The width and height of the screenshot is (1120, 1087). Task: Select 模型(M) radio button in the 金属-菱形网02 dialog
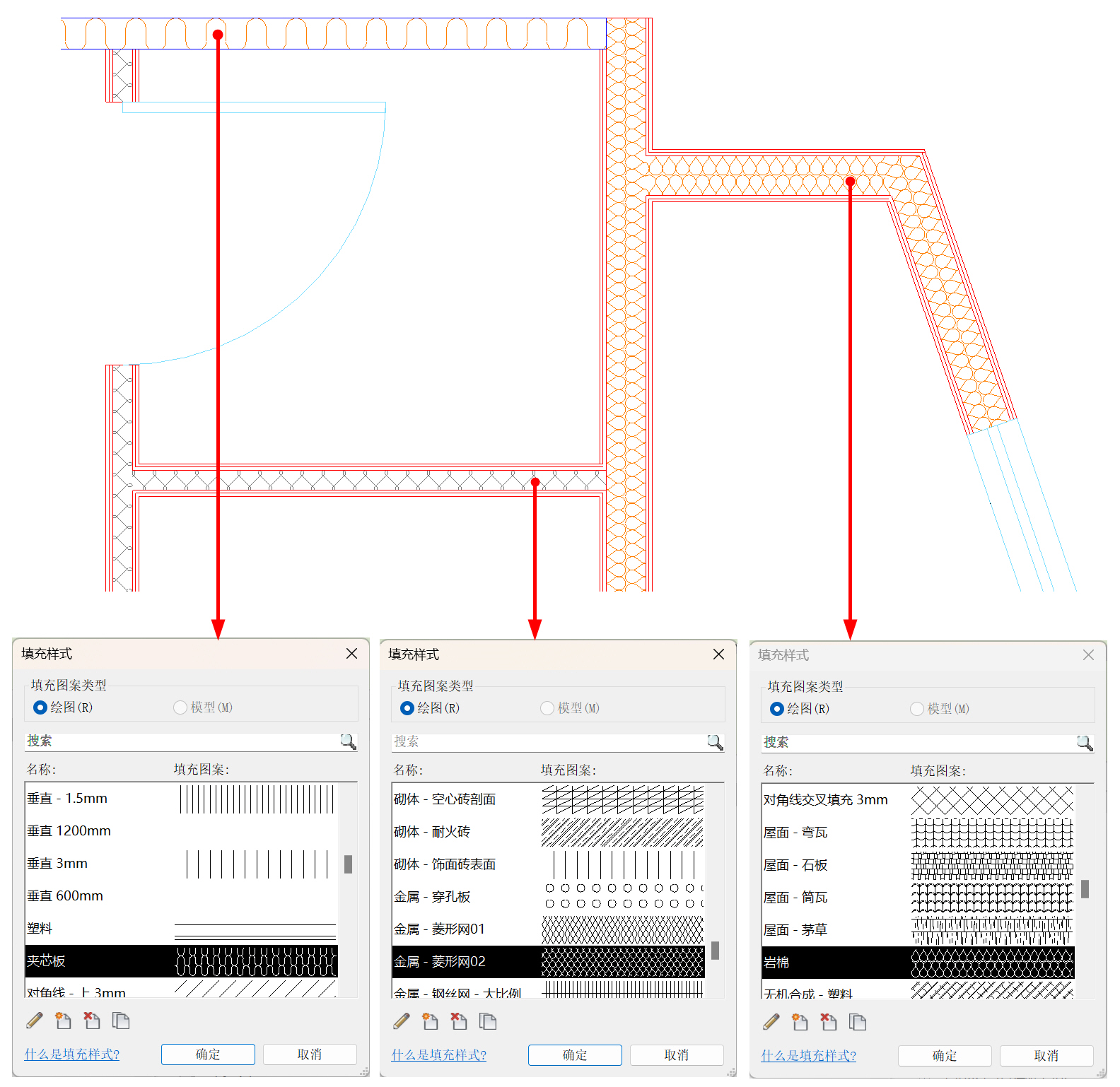click(547, 708)
